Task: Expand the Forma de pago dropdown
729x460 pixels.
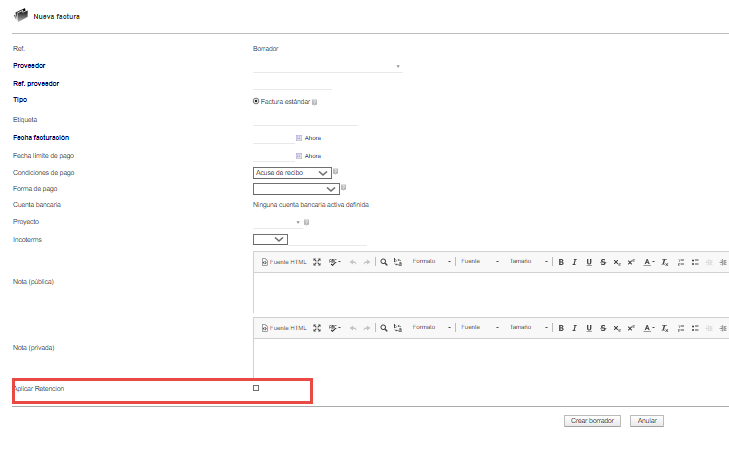Action: pos(296,189)
